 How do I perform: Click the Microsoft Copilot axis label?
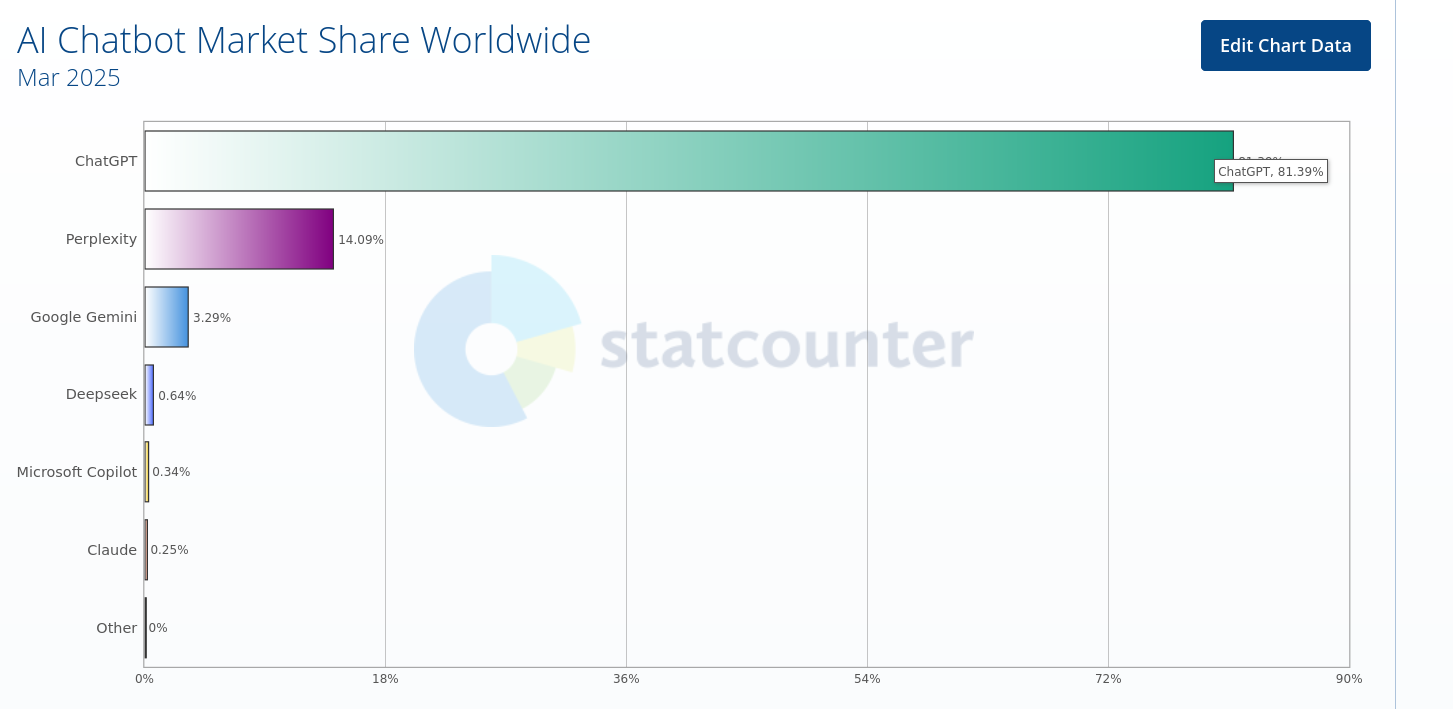tap(77, 472)
